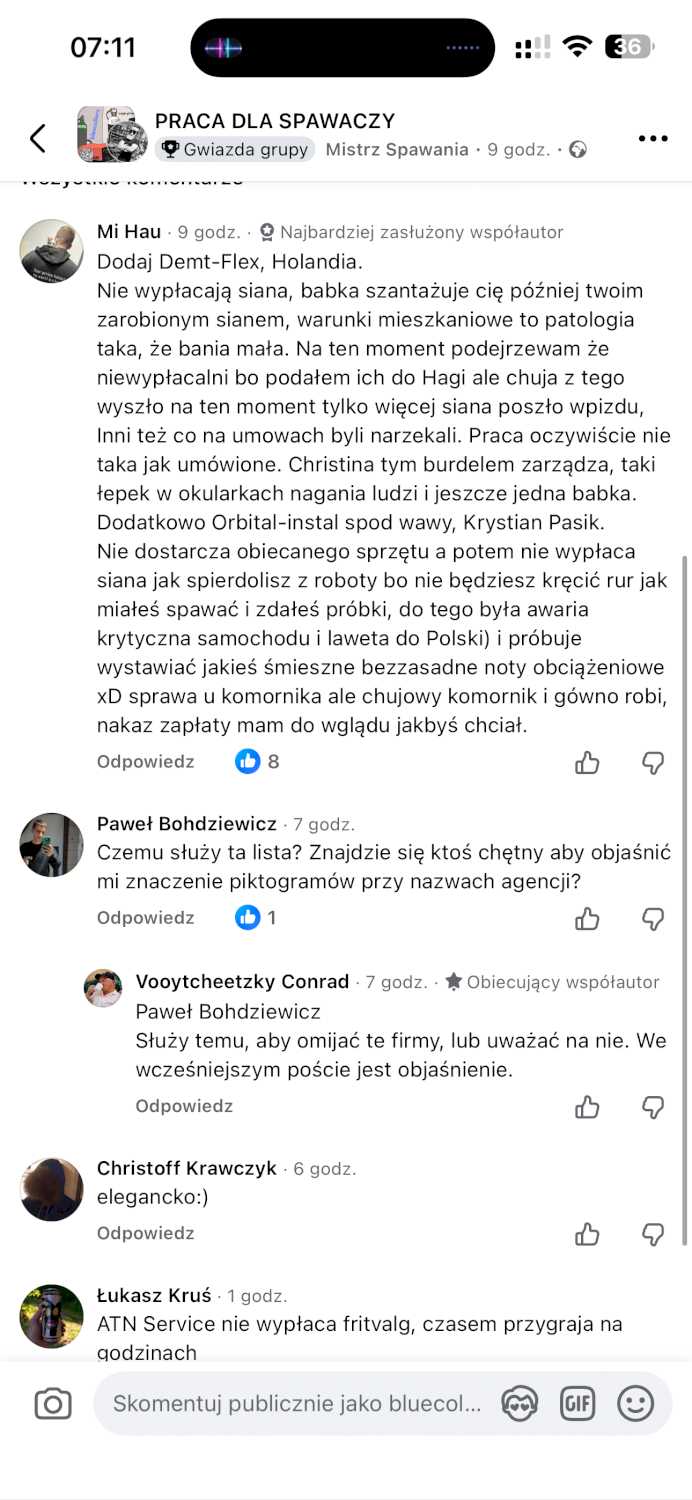Reply to Christoff Krawczyk's comment

[x=145, y=1233]
